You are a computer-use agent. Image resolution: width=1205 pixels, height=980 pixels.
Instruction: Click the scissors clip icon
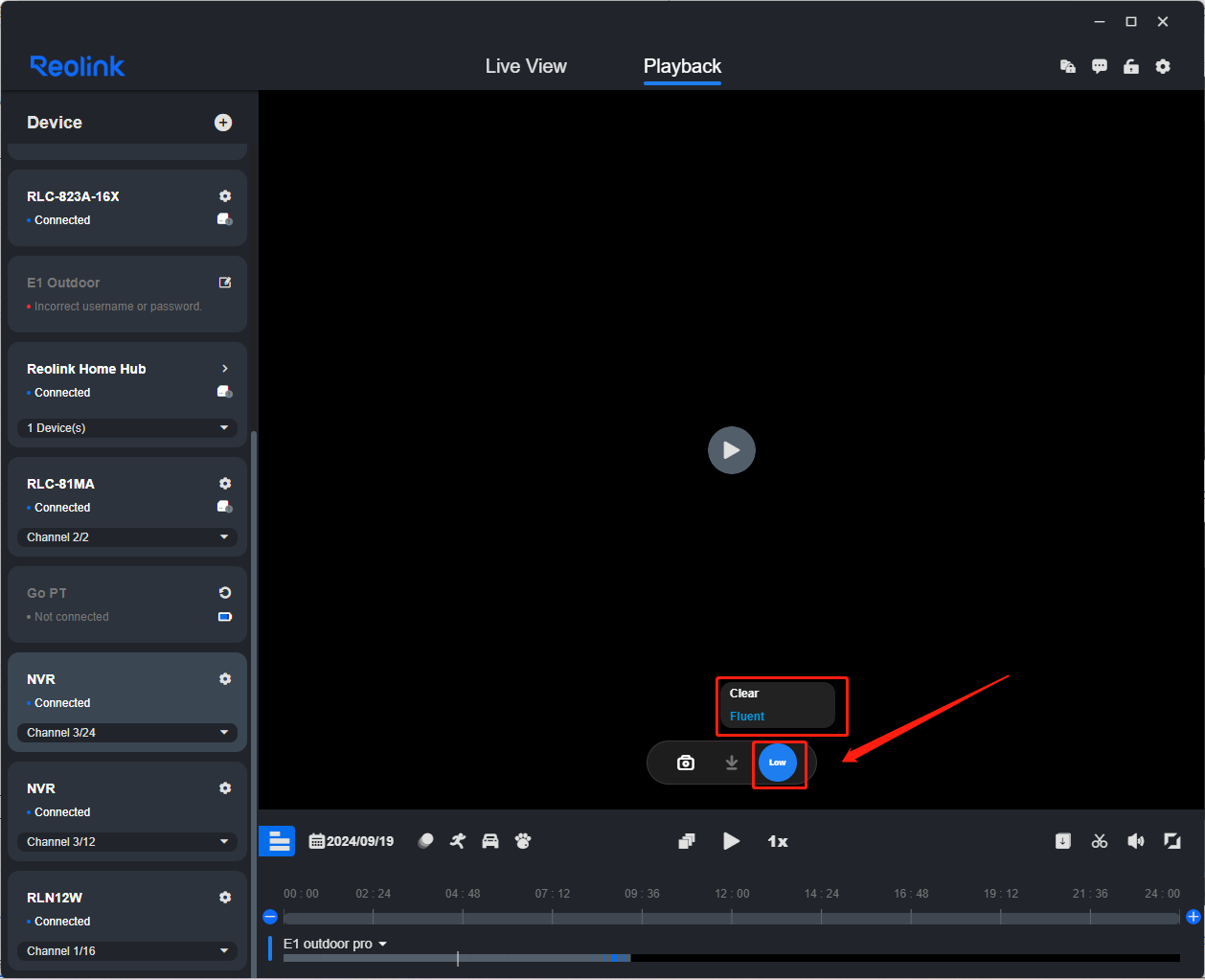coord(1100,841)
